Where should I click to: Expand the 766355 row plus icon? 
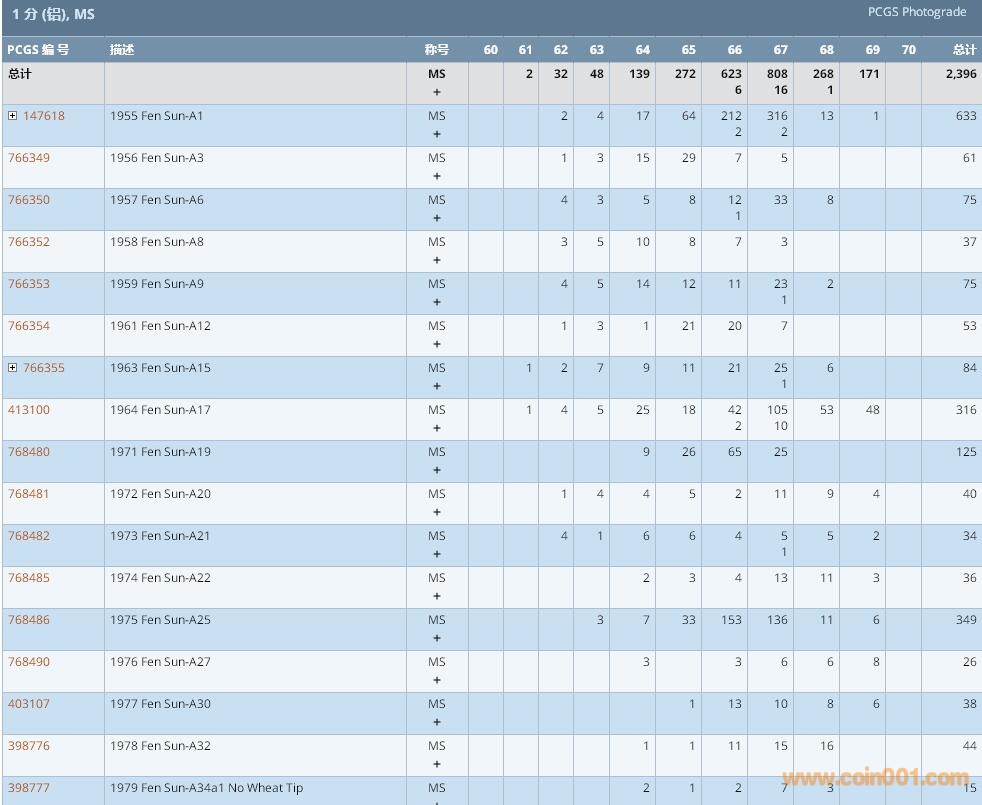coord(13,368)
